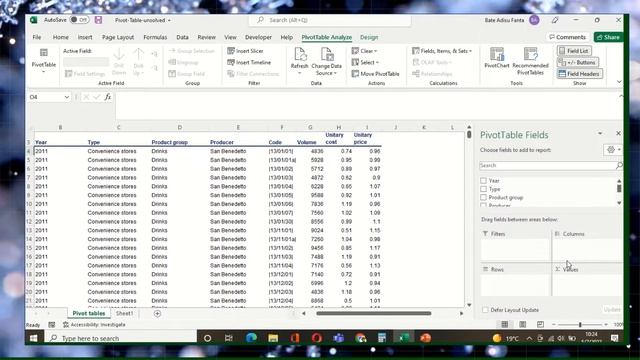640x360 pixels.
Task: Add a new sheet
Action: pyautogui.click(x=157, y=313)
